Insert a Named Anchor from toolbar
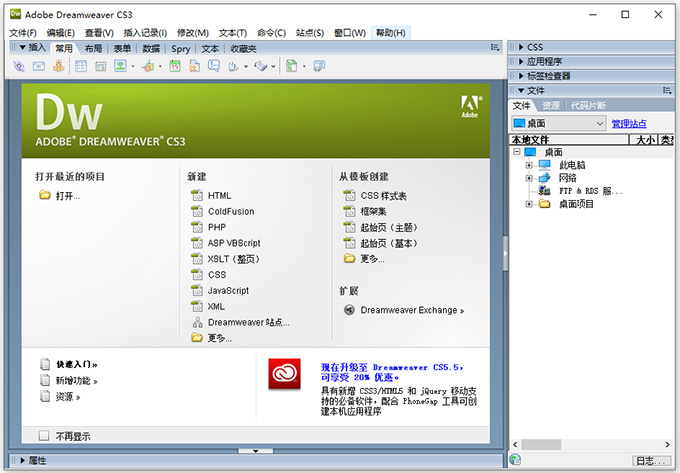680x473 pixels. click(59, 66)
